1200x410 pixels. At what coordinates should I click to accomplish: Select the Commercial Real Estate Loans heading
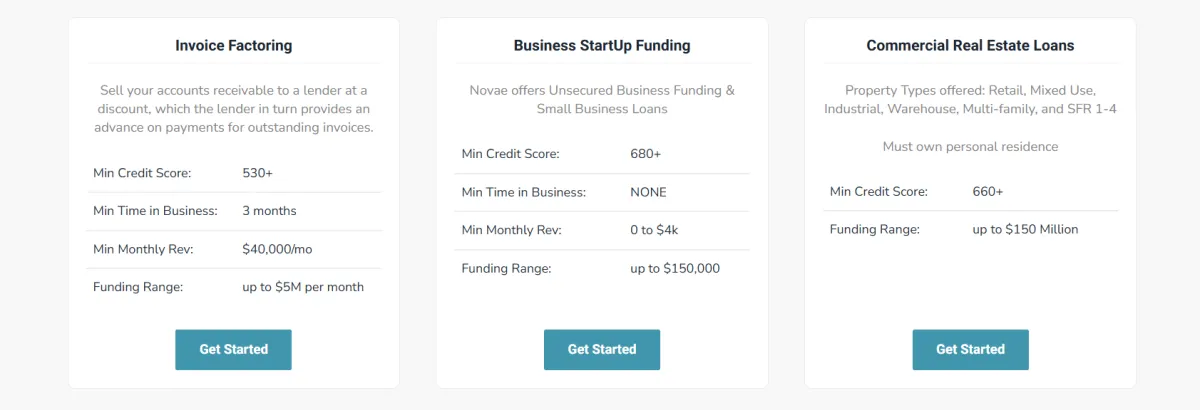[970, 45]
